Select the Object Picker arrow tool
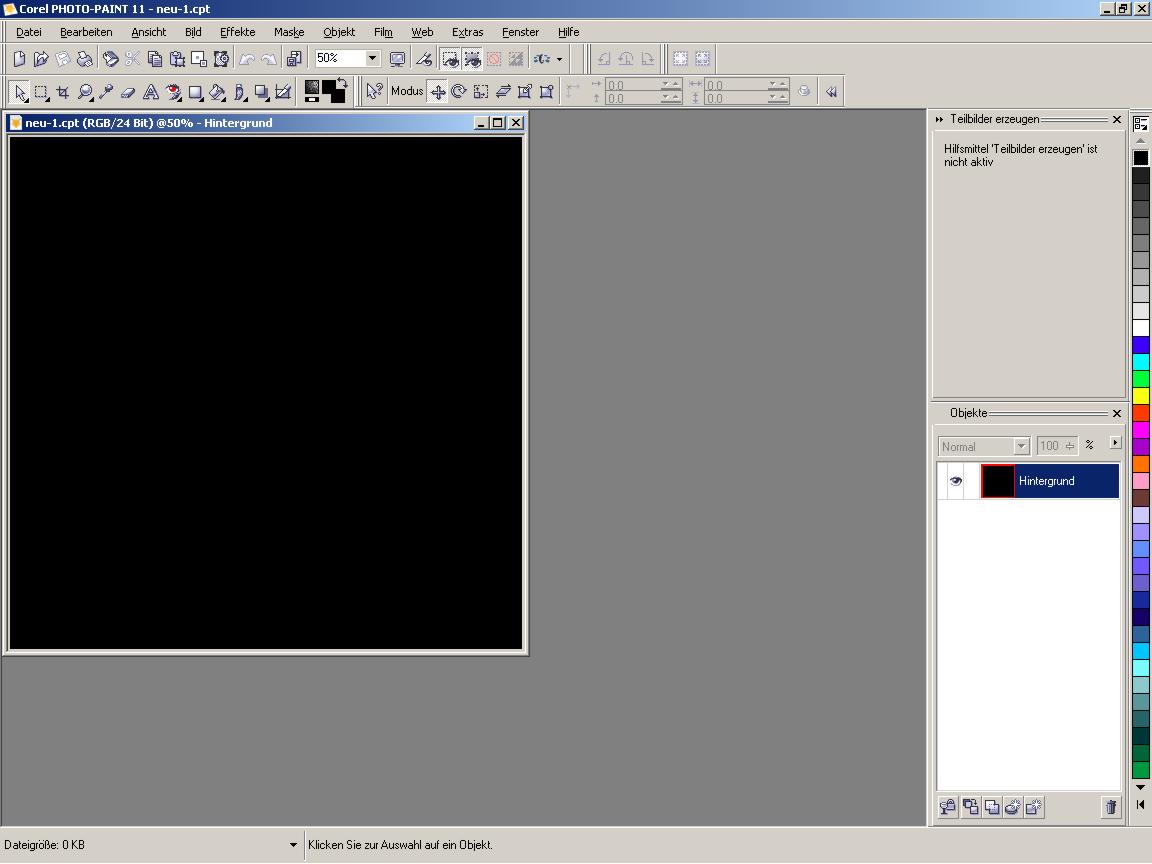This screenshot has width=1152, height=864. point(20,92)
